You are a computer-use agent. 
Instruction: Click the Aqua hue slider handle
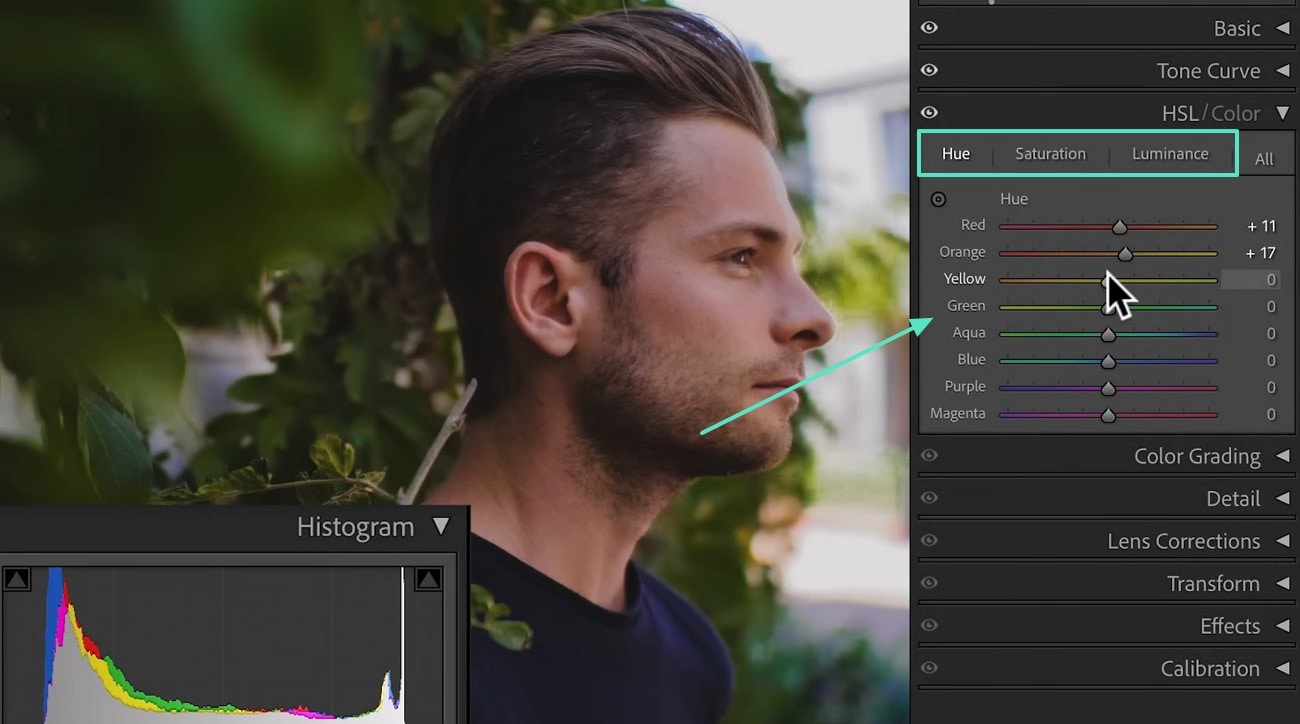click(1108, 335)
